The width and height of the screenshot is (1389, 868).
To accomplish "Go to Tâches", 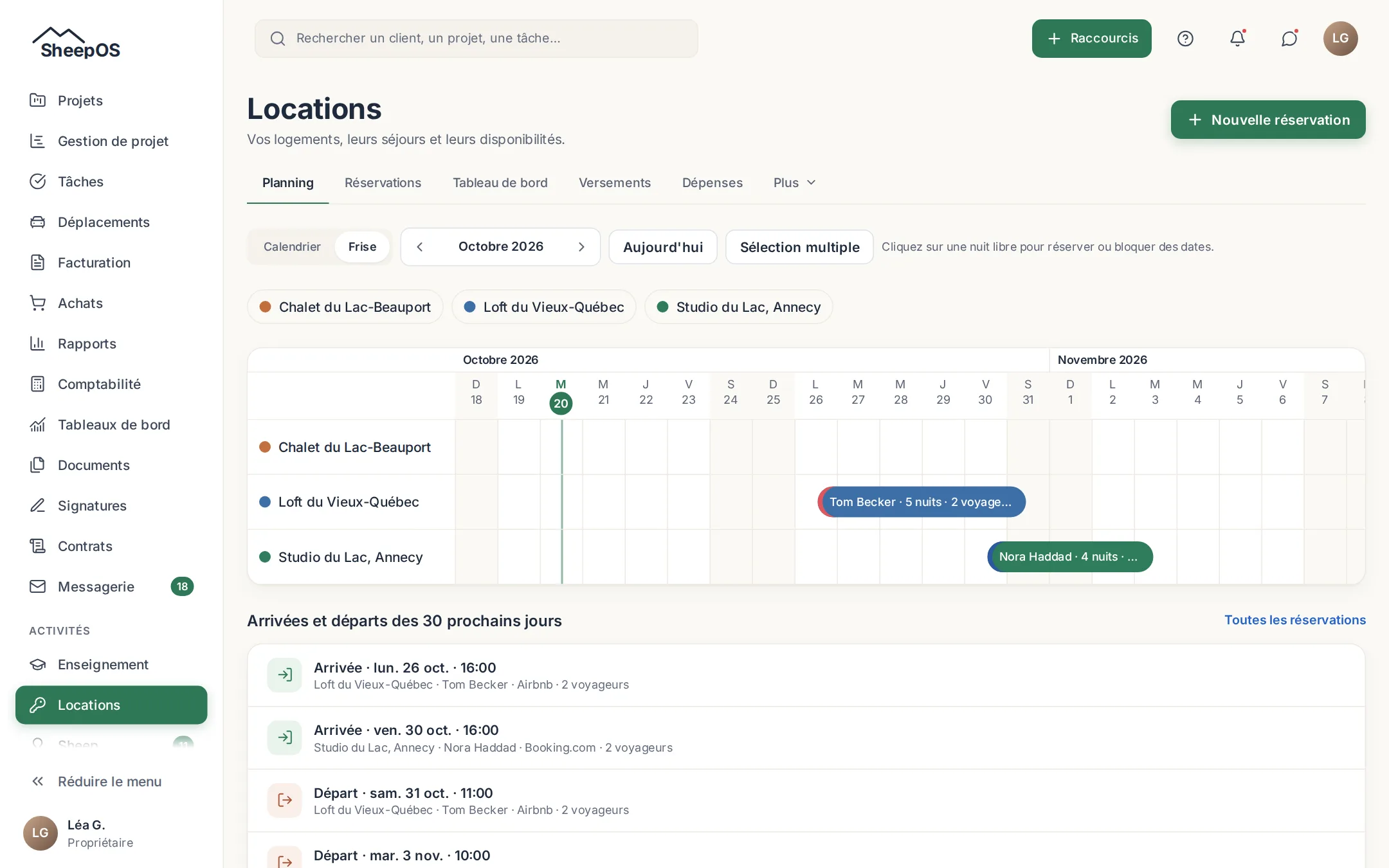I will coord(111,181).
